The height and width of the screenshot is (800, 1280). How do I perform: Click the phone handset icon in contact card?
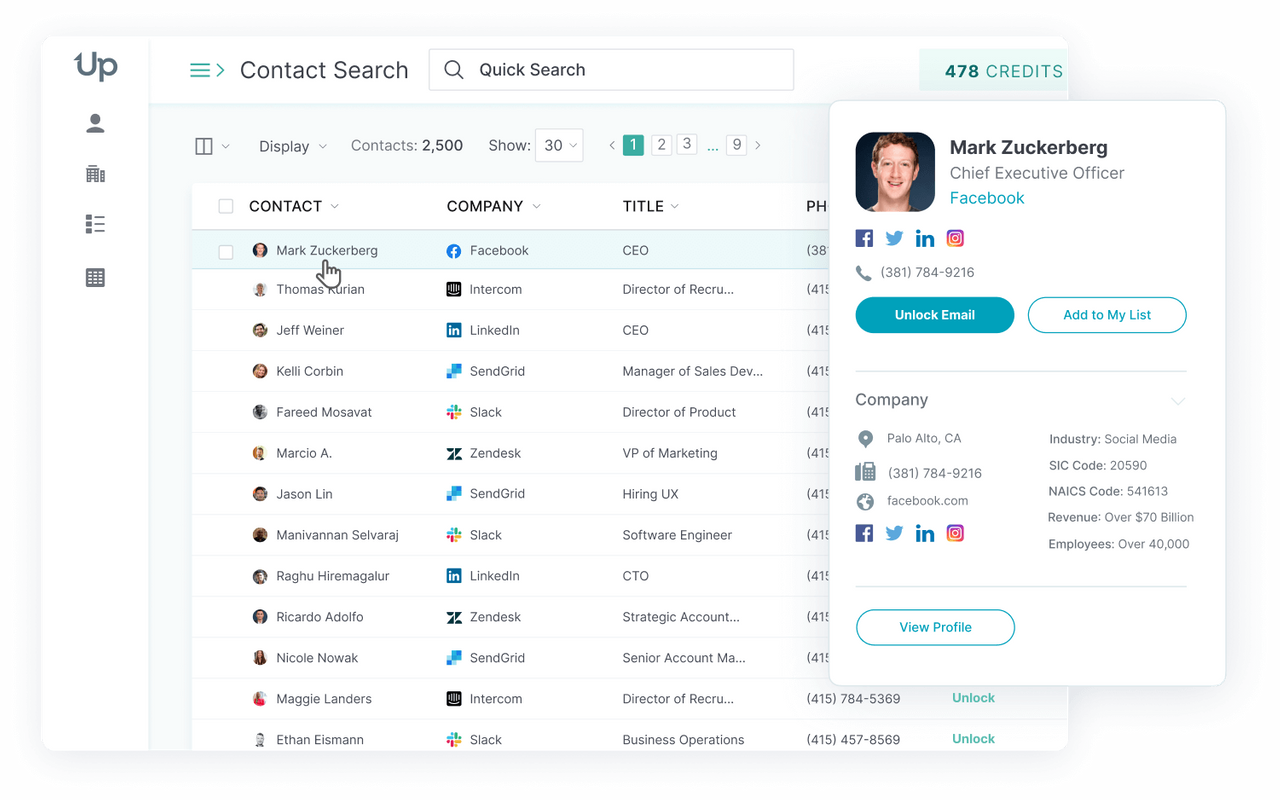[864, 273]
